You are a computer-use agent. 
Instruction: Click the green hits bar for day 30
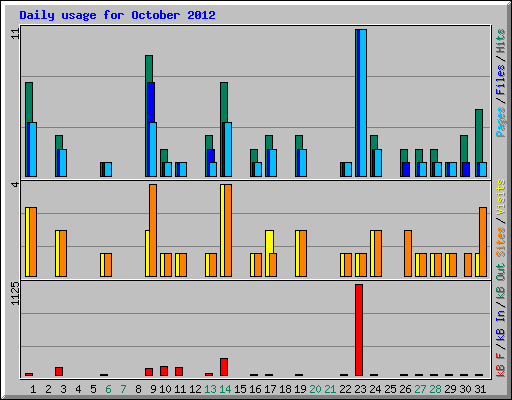coord(464,149)
